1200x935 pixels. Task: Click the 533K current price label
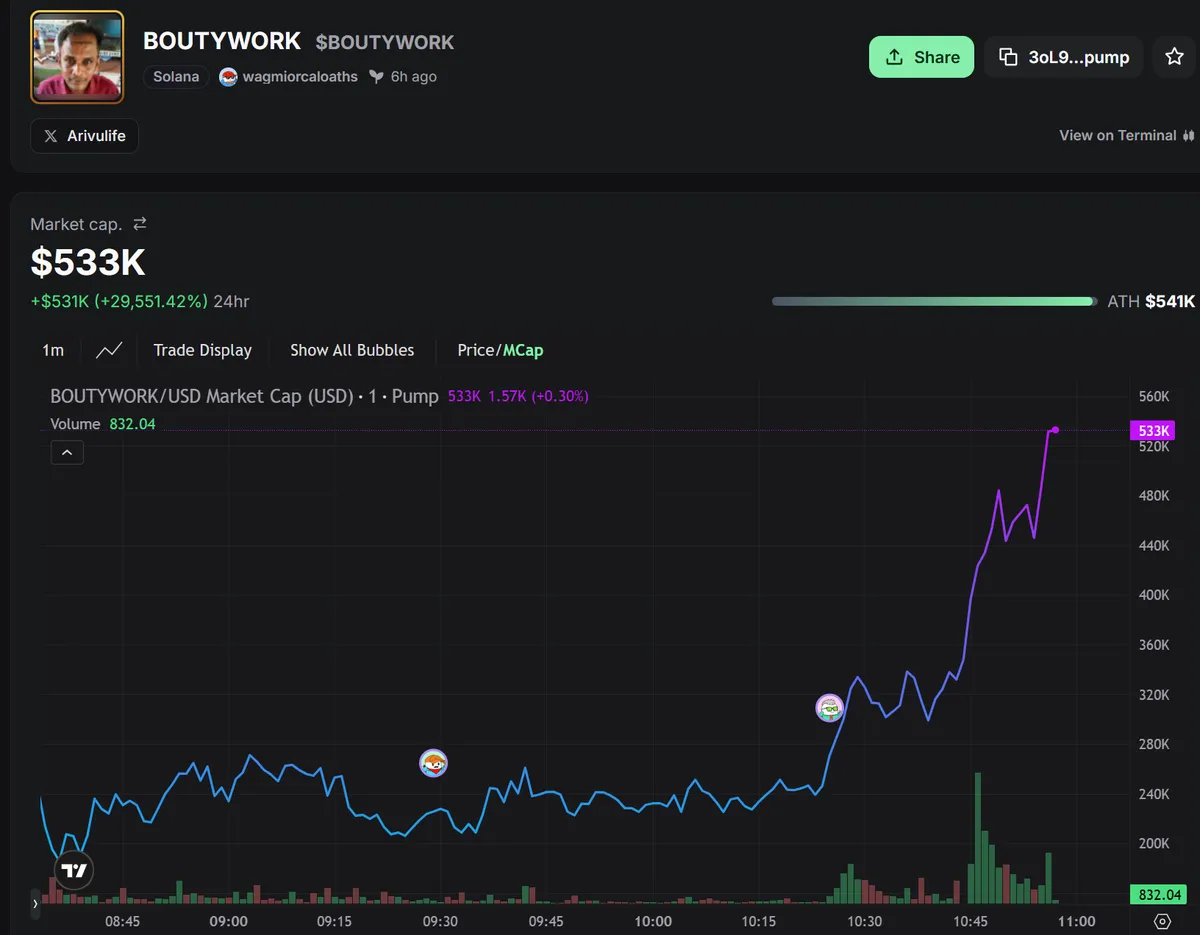(x=1153, y=431)
